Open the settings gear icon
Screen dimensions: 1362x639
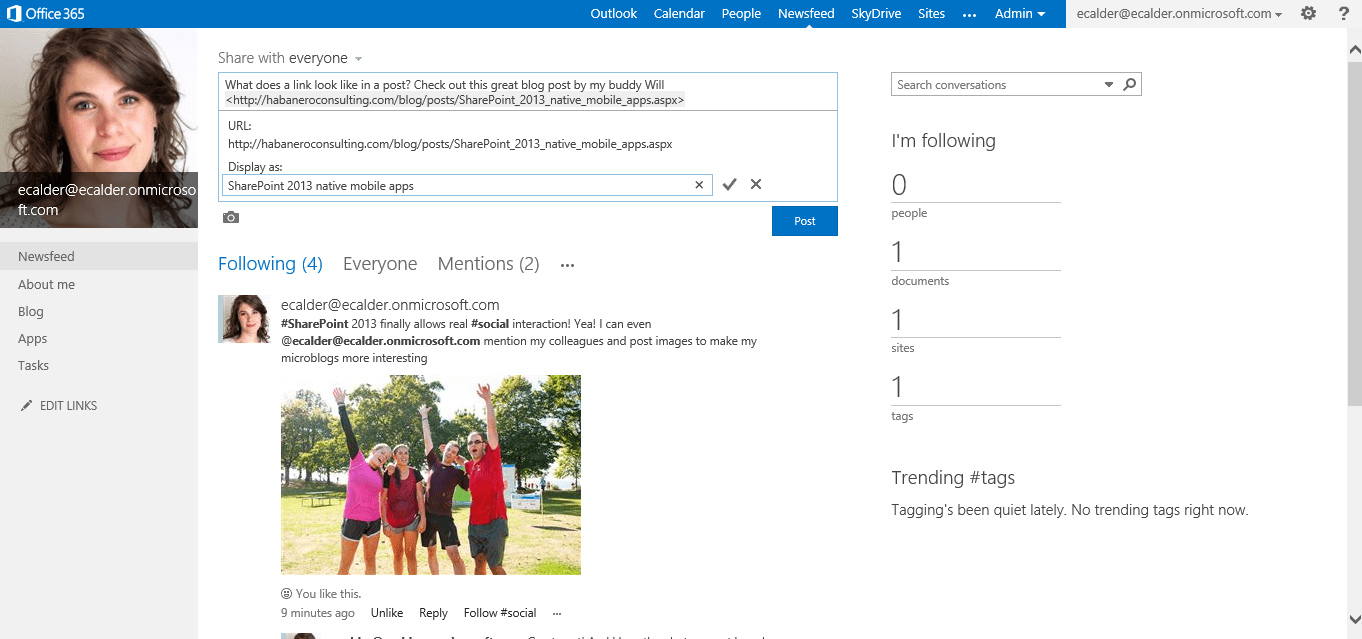point(1308,13)
